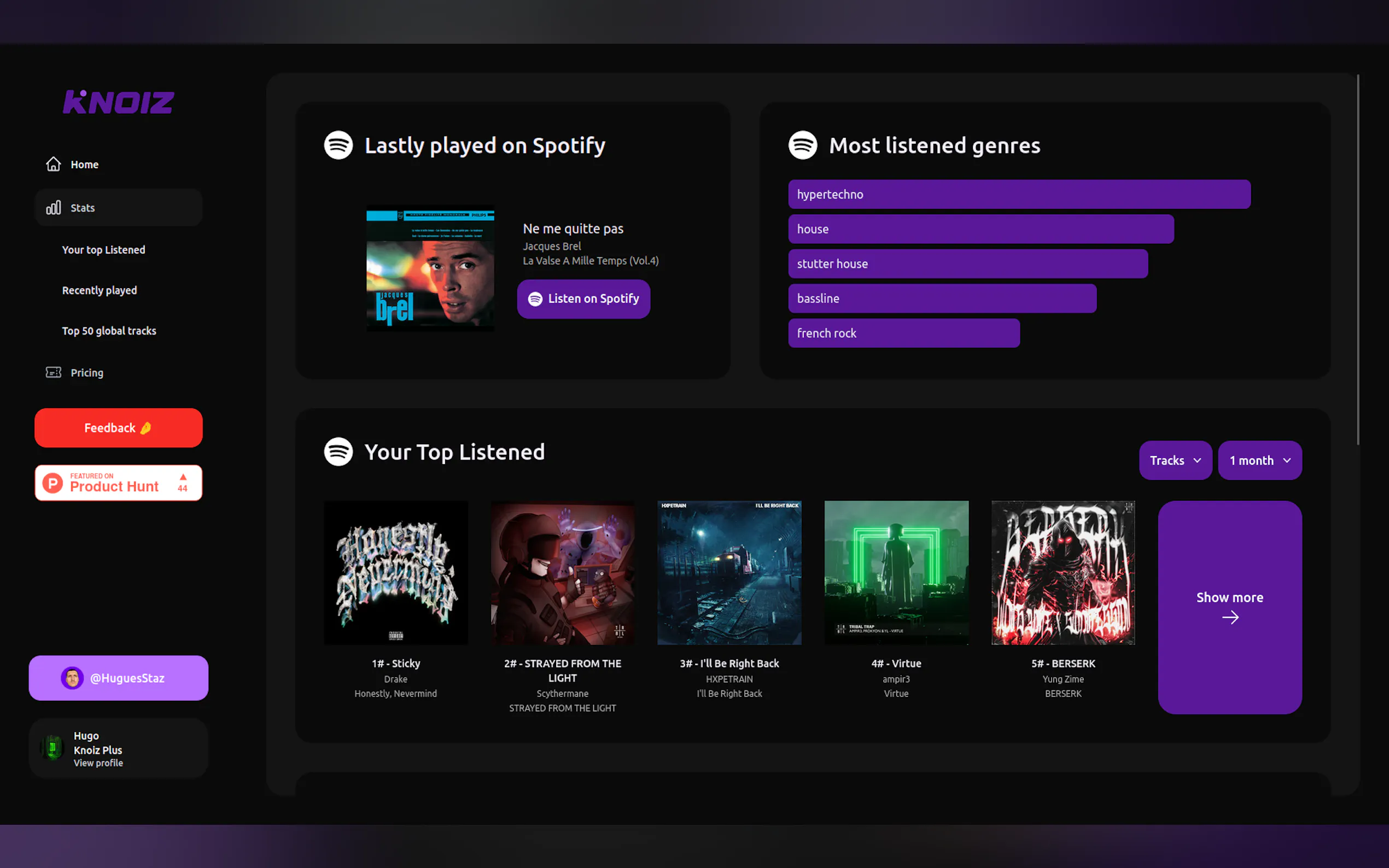The width and height of the screenshot is (1389, 868).
Task: Click the house genre bar
Action: [981, 229]
